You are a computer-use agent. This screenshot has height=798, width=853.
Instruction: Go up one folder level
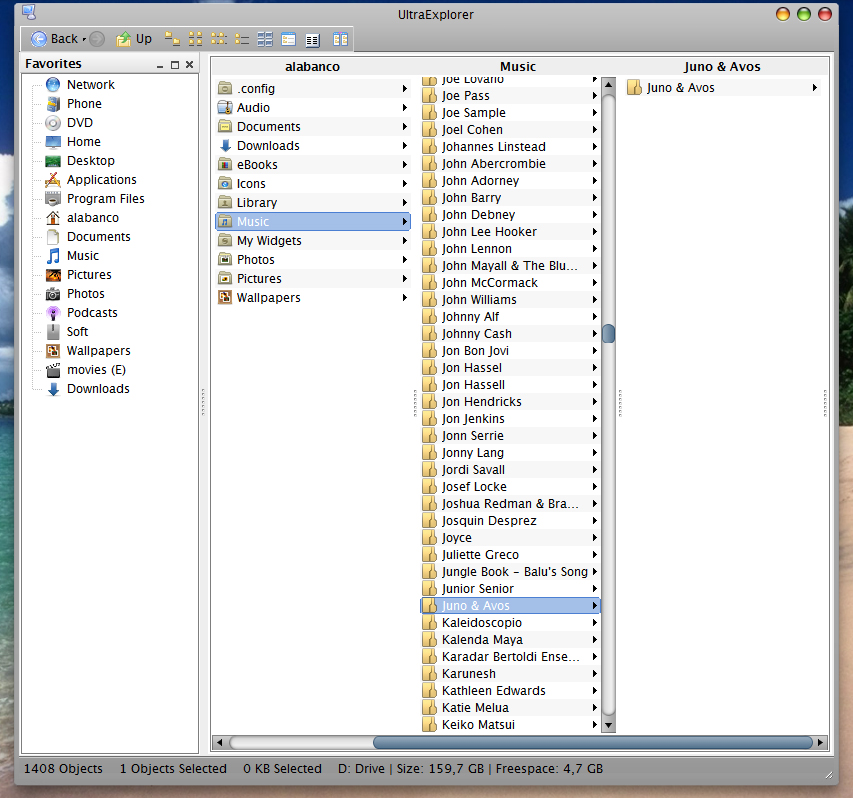click(x=134, y=39)
